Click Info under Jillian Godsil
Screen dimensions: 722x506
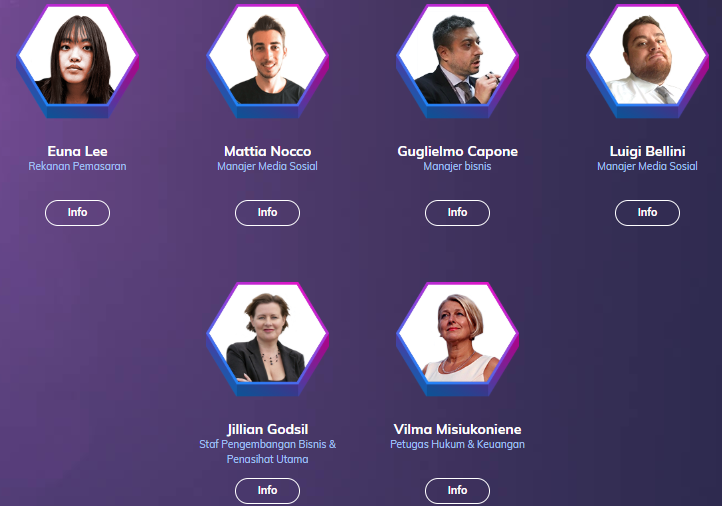pyautogui.click(x=268, y=491)
